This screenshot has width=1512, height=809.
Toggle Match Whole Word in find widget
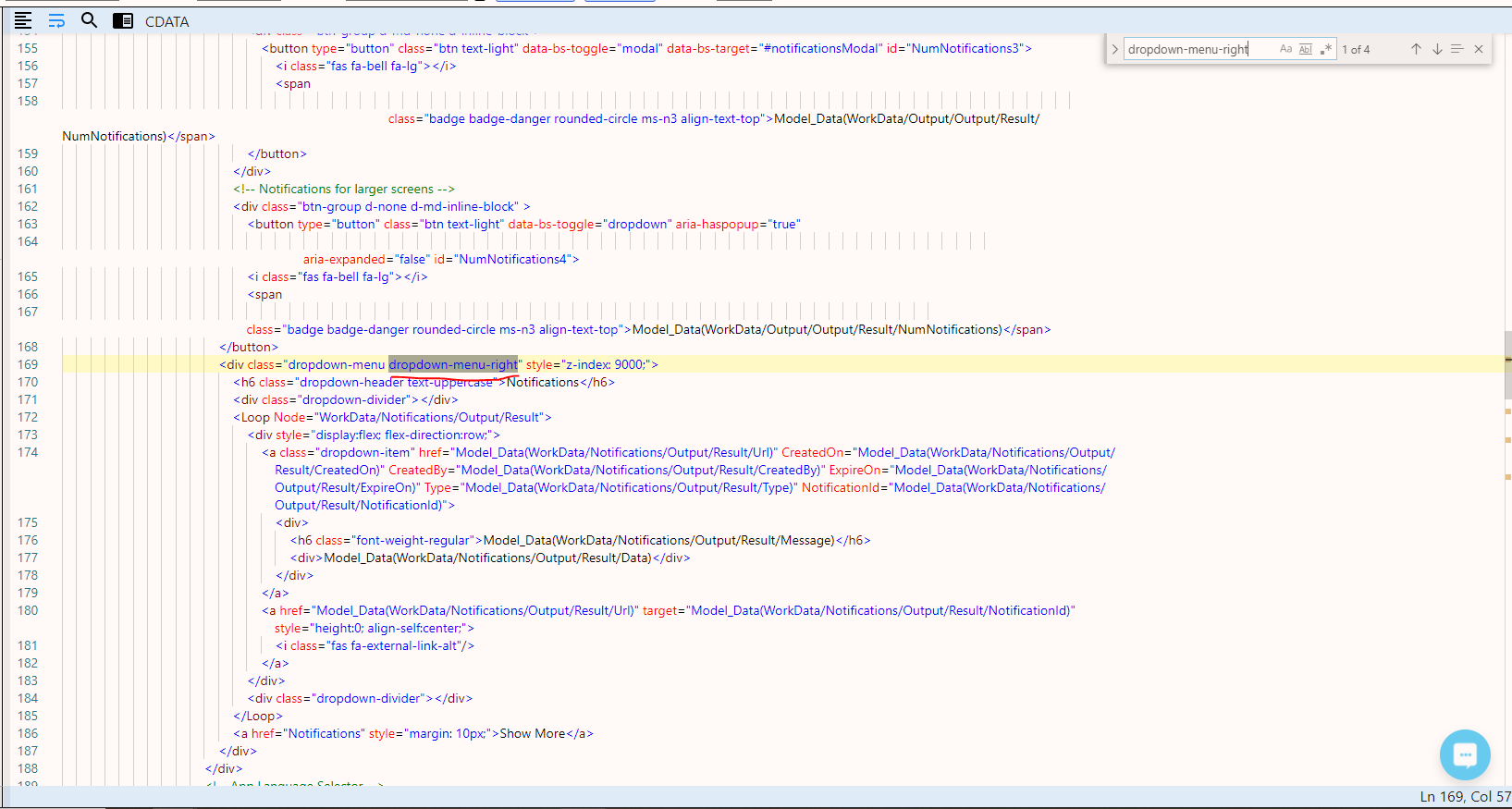[x=1306, y=49]
